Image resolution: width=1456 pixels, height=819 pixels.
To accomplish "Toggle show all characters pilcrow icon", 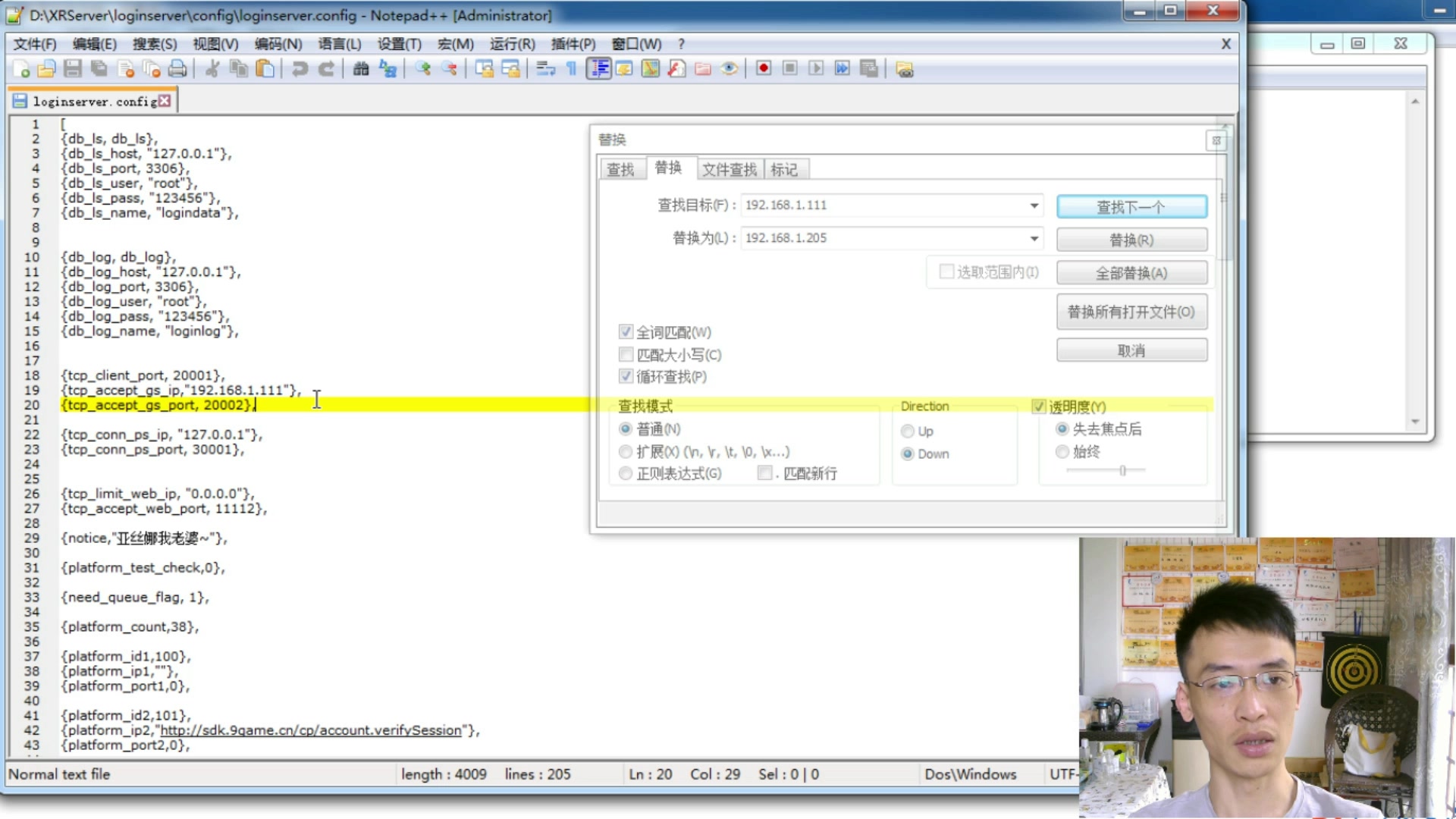I will tap(572, 69).
